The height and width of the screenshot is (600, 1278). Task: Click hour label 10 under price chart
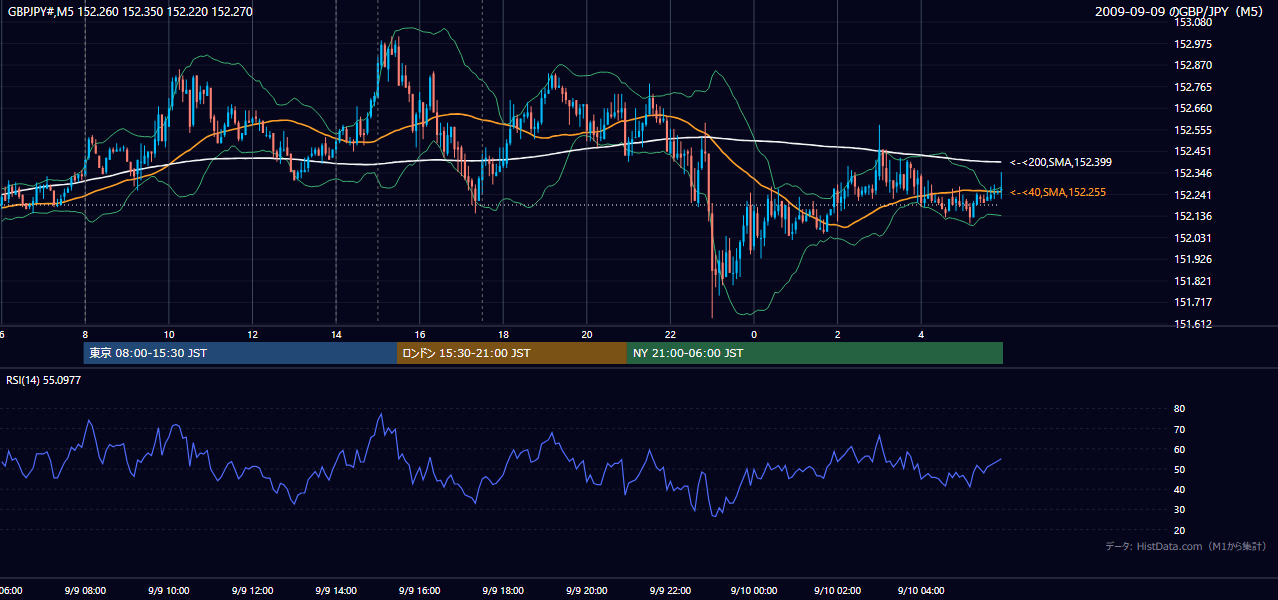pyautogui.click(x=169, y=334)
